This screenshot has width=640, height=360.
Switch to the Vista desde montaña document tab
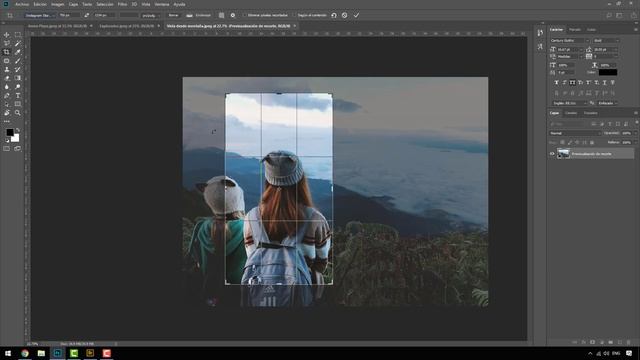231,26
